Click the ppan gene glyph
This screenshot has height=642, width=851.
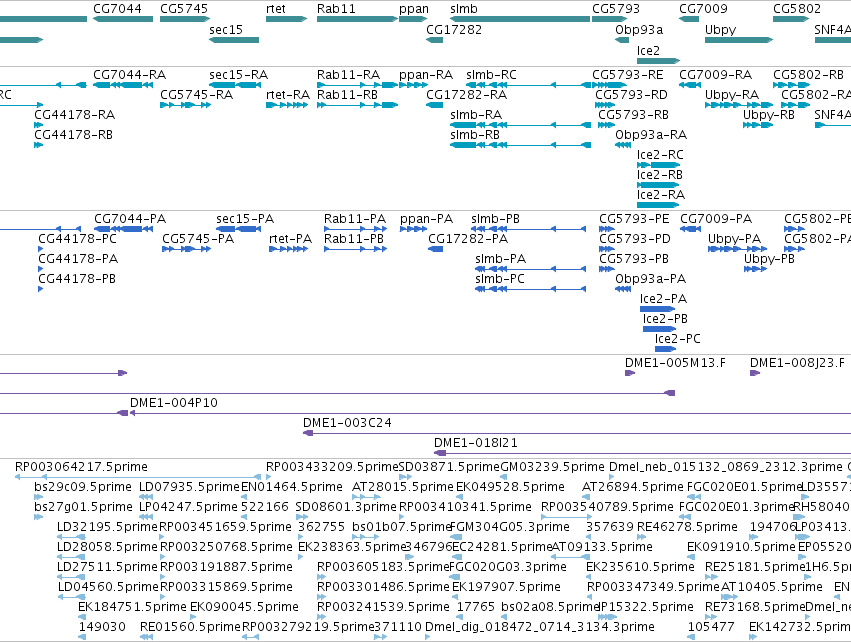click(x=413, y=19)
